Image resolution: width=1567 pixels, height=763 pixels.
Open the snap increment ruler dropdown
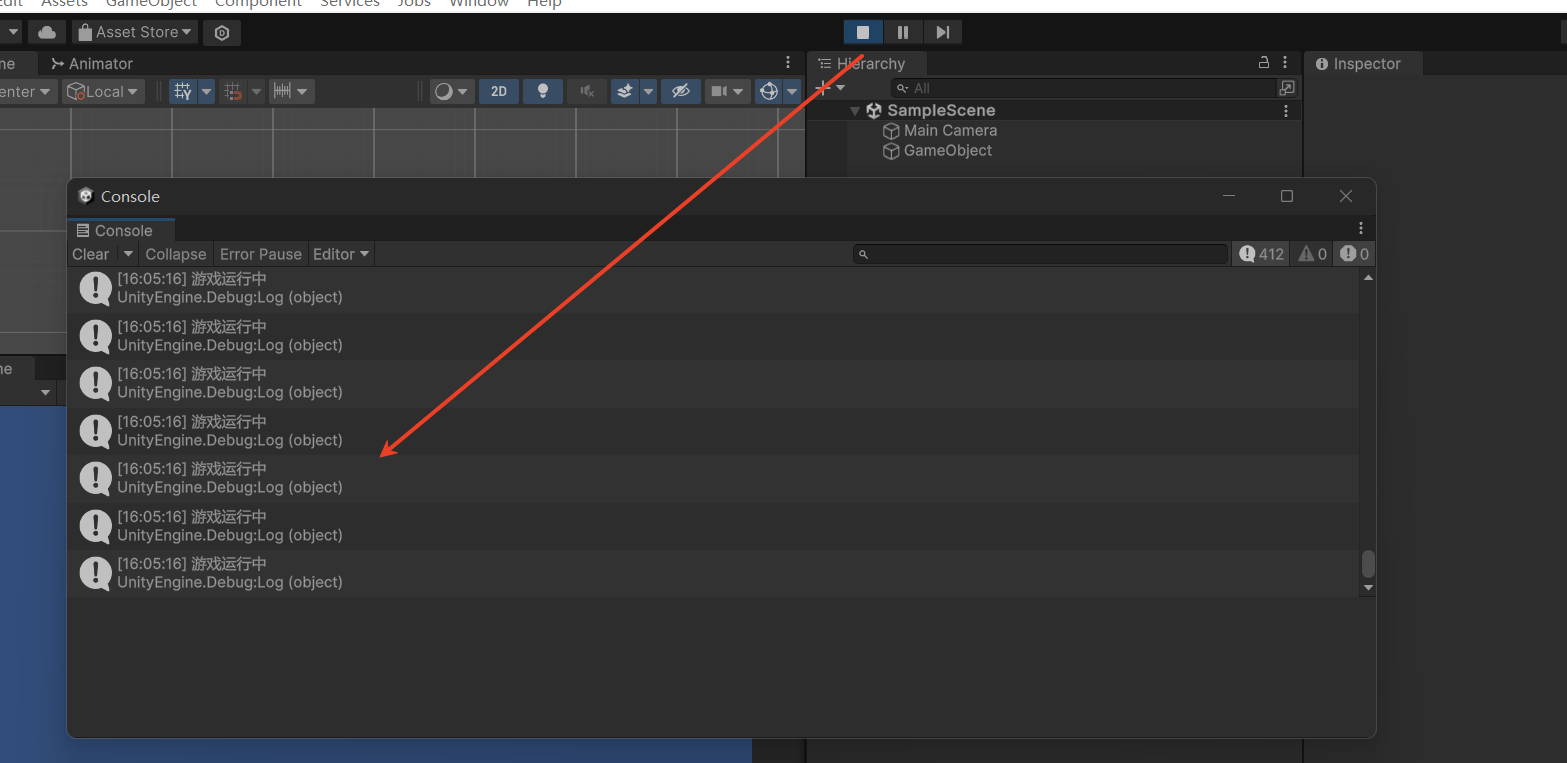tap(291, 91)
